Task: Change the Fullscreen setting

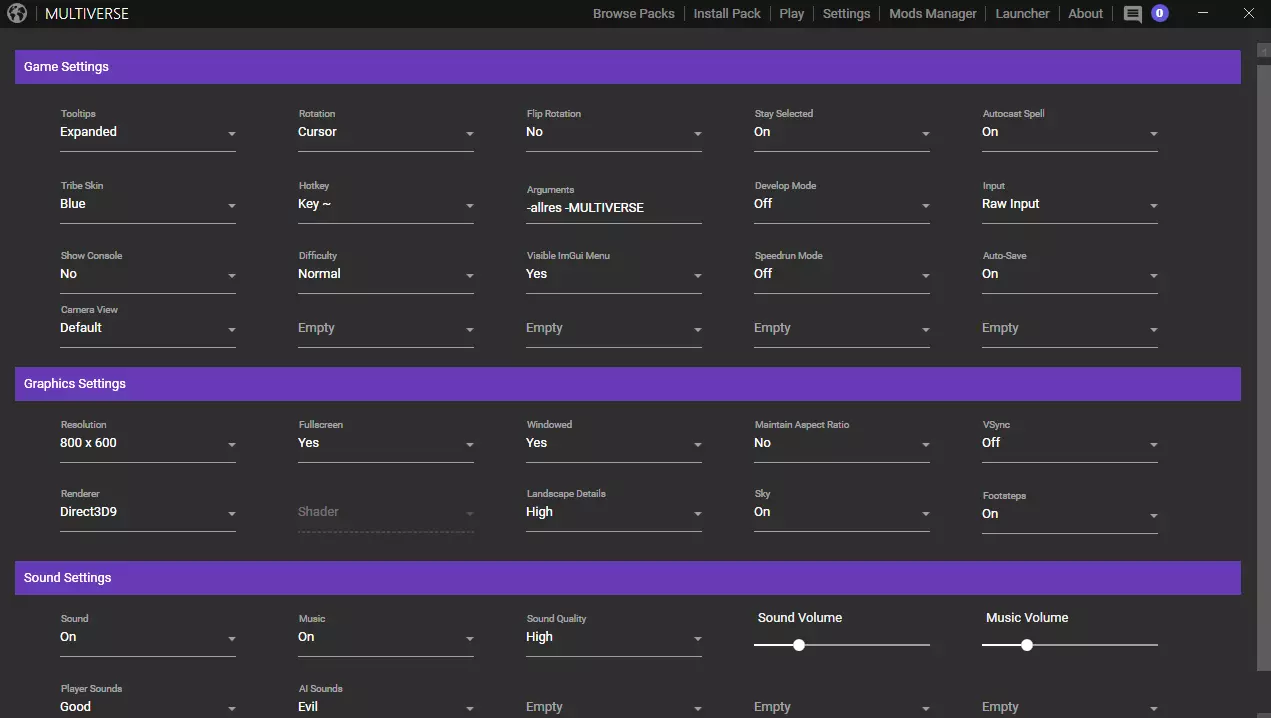Action: (x=386, y=443)
